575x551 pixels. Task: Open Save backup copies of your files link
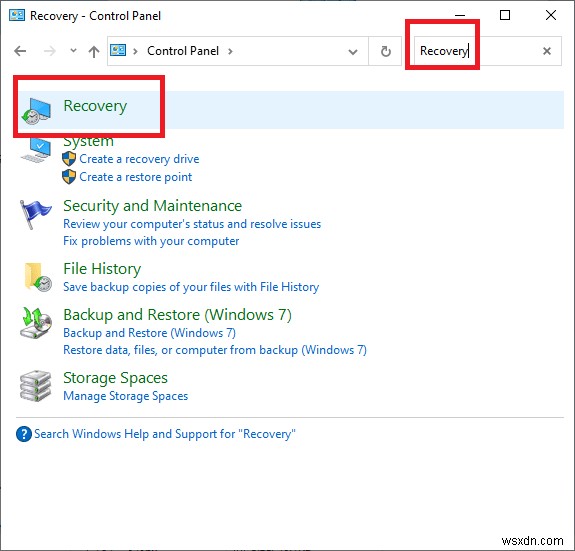191,287
